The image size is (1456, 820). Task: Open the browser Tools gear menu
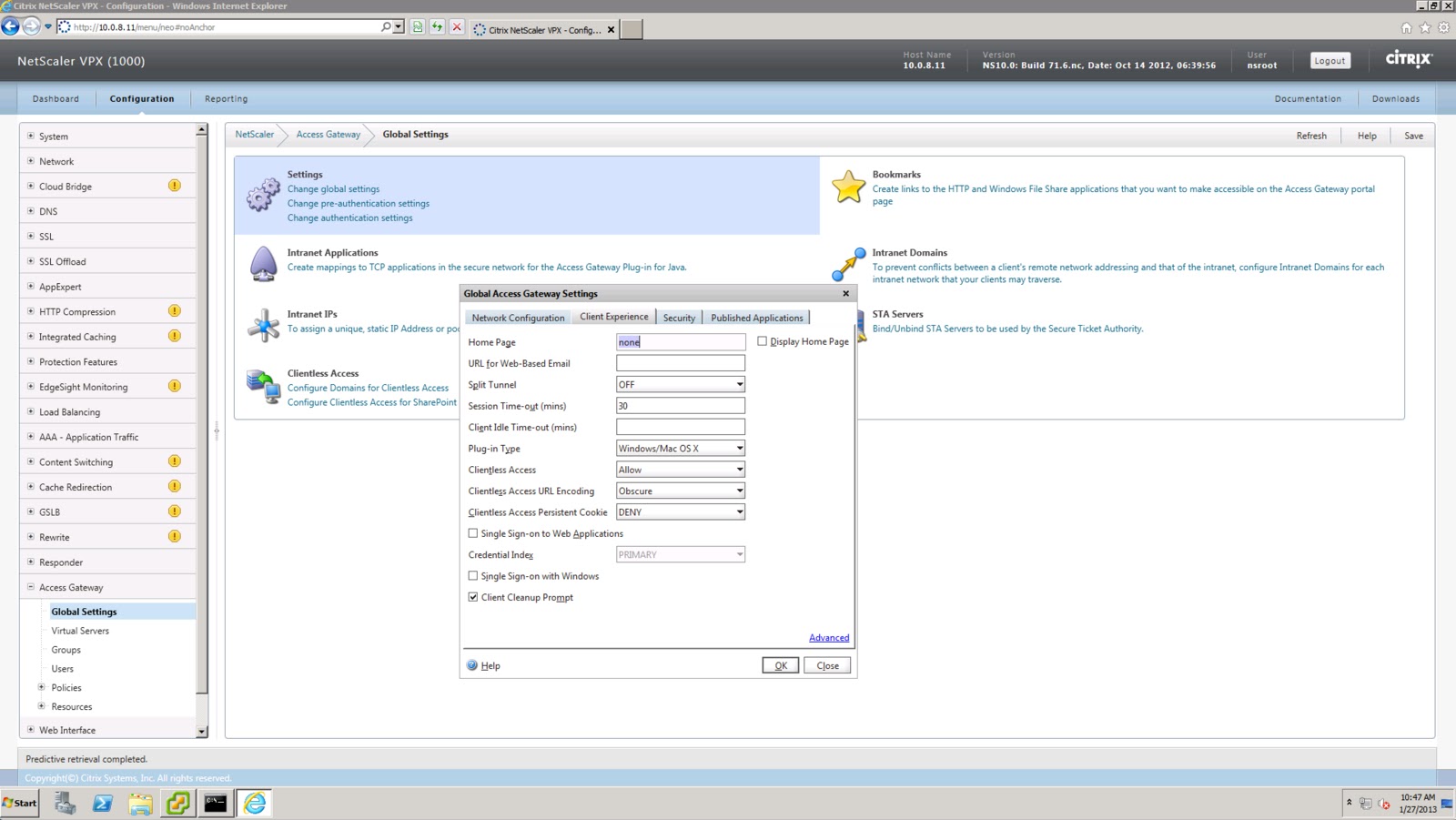[1443, 28]
